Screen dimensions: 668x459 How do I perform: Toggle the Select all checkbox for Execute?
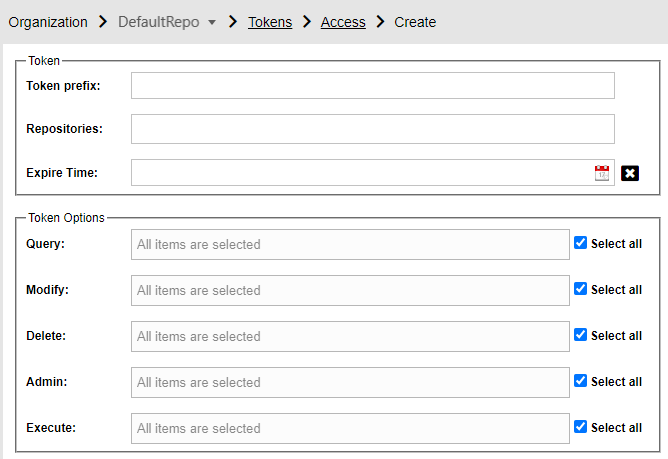point(580,427)
